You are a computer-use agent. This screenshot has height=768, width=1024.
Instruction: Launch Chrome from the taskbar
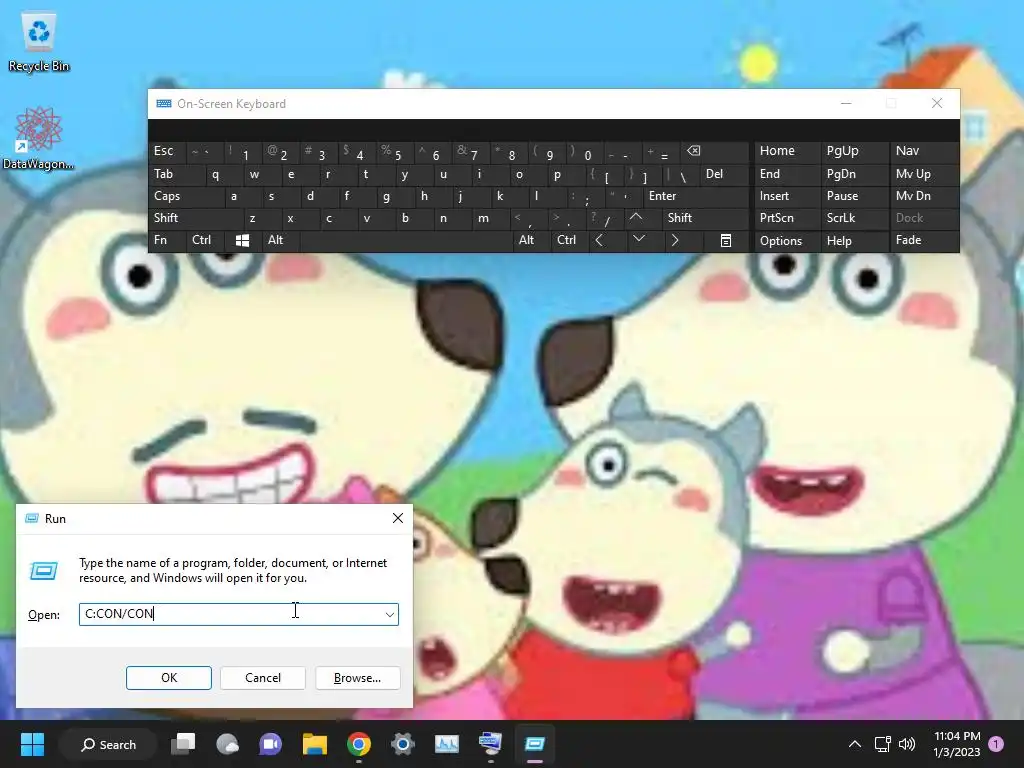click(x=359, y=744)
